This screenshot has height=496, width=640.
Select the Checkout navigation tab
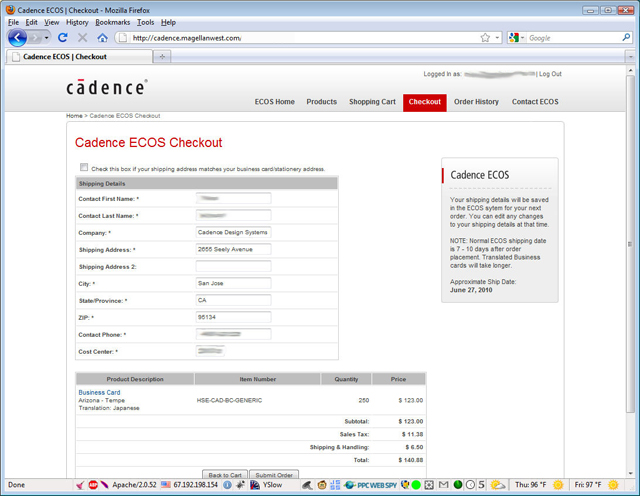tap(425, 102)
